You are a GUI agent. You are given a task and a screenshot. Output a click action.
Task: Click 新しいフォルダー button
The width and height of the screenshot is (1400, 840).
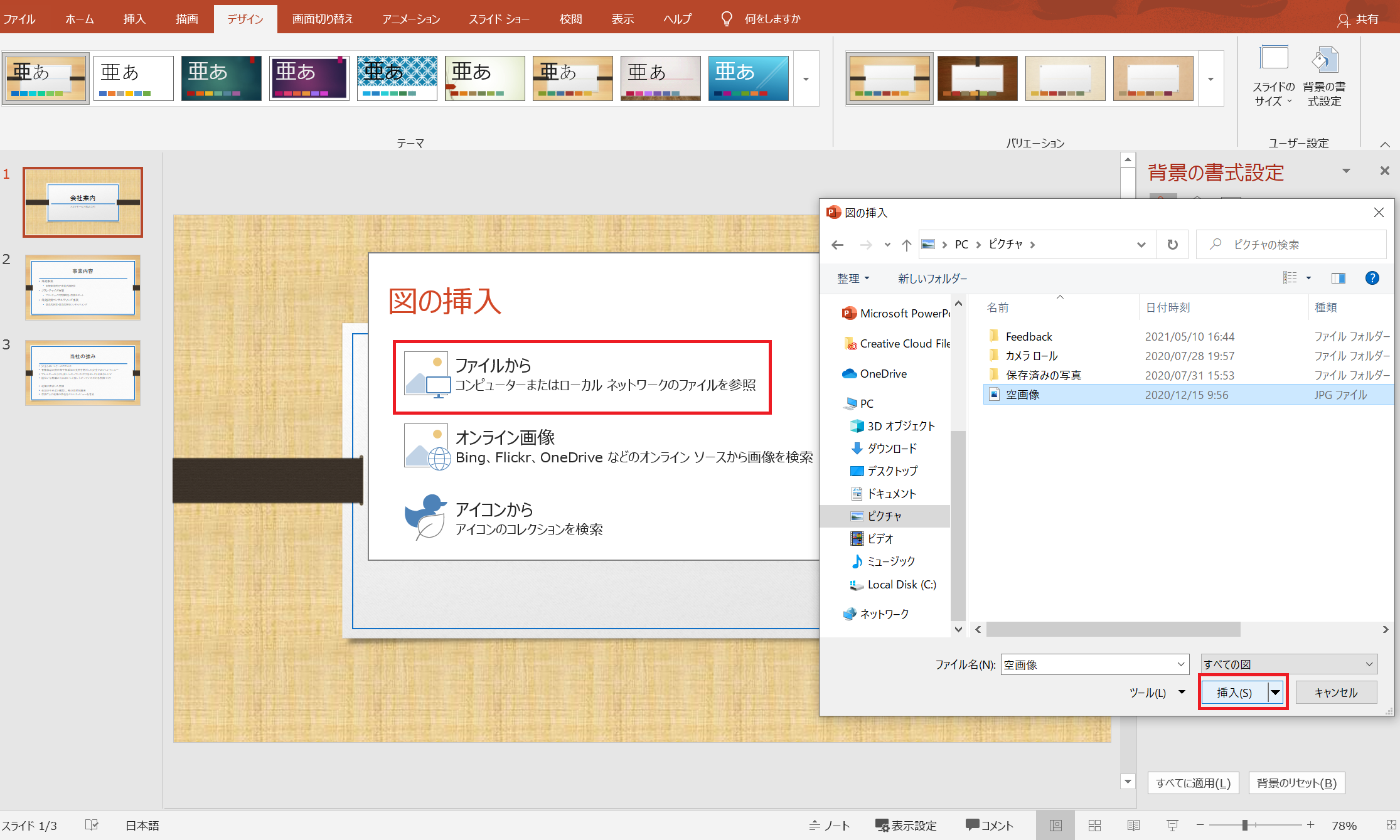coord(932,278)
